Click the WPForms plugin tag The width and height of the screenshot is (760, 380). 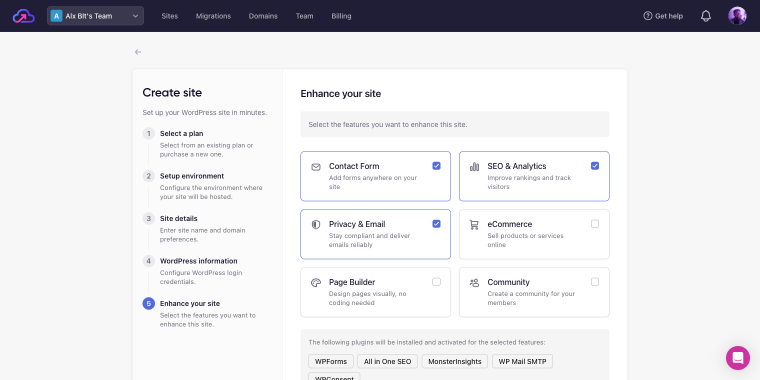tap(331, 362)
